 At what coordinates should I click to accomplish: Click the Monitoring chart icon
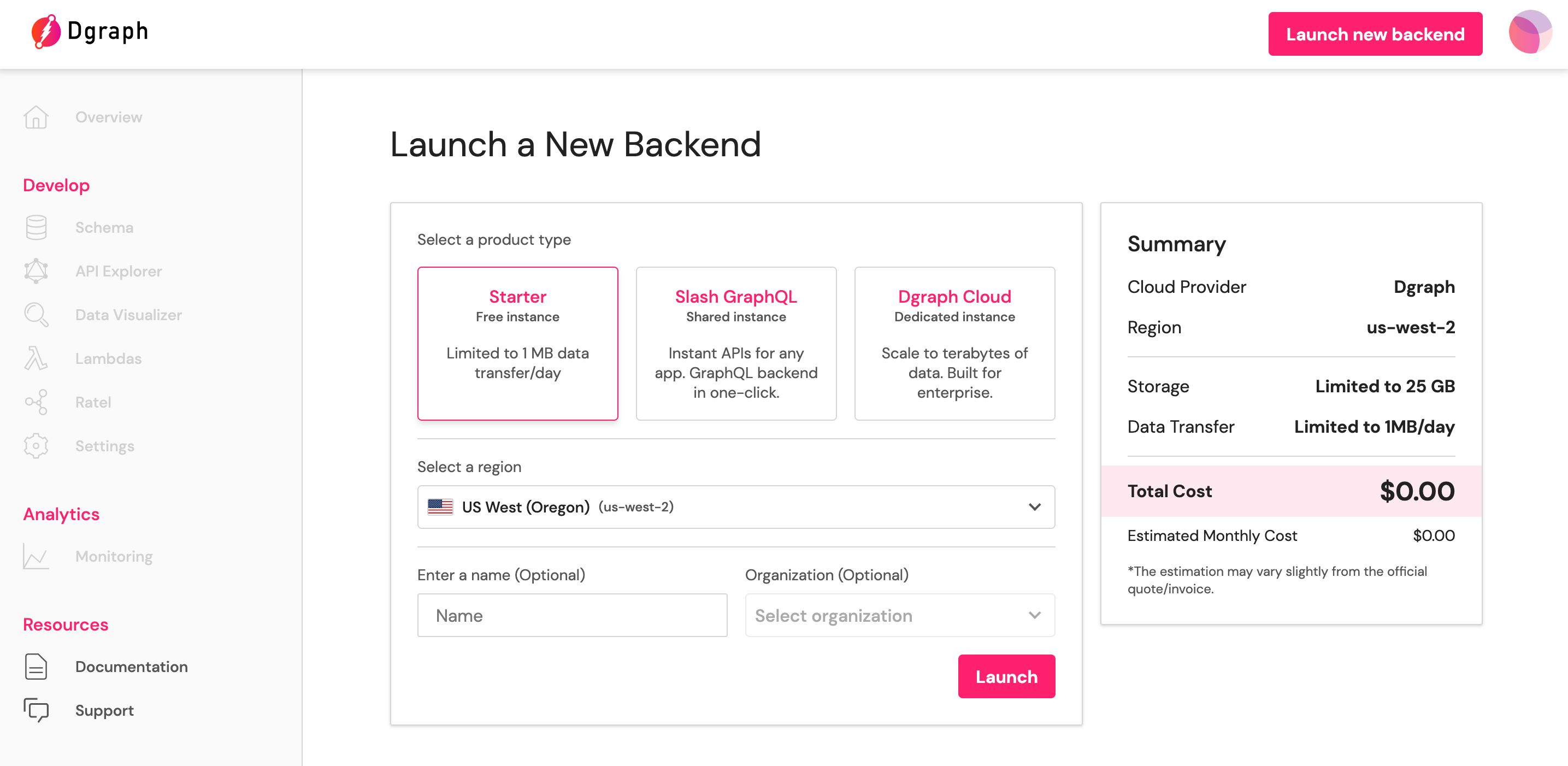(x=36, y=557)
